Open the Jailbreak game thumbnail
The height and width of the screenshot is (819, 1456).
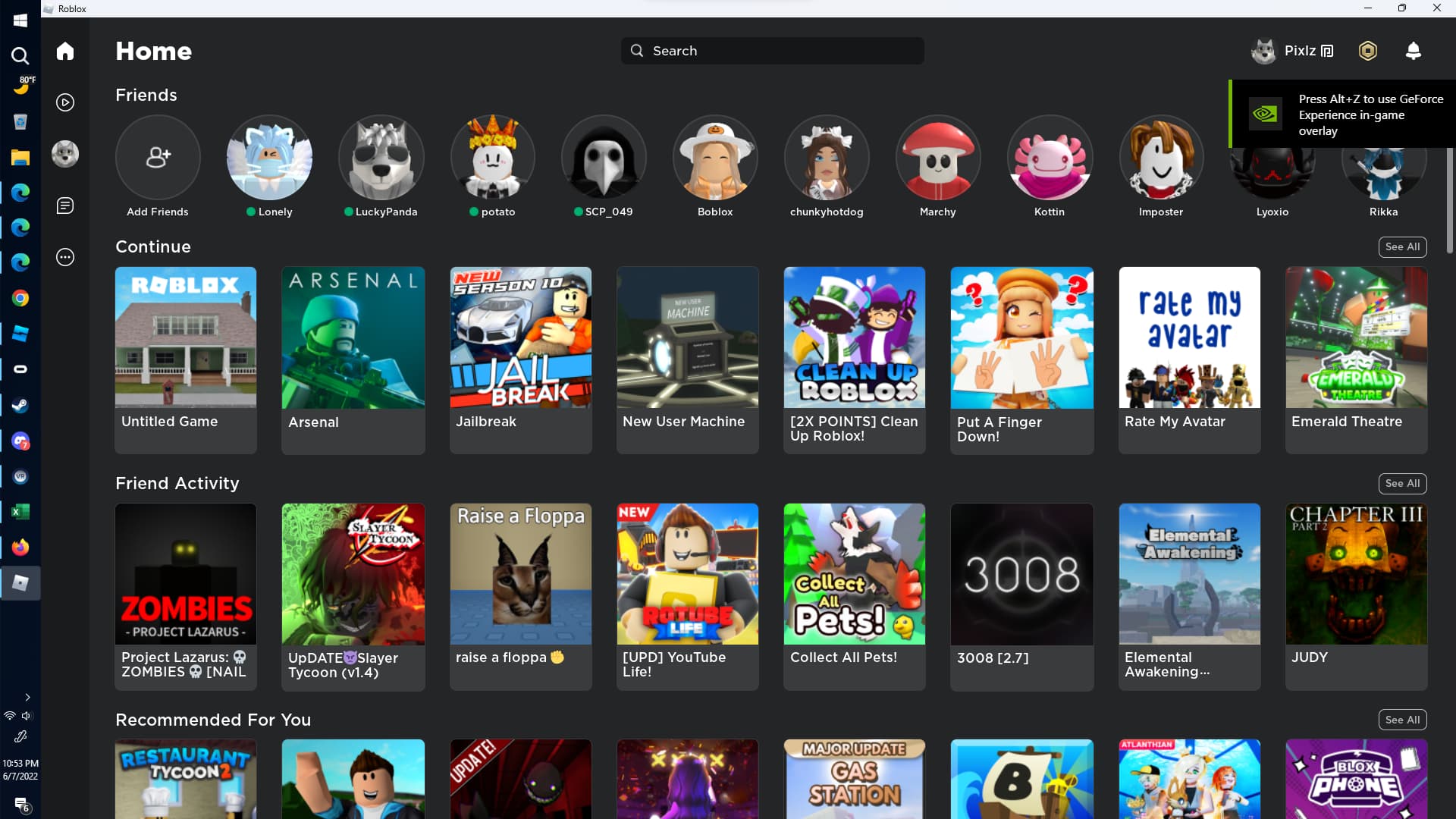tap(520, 337)
